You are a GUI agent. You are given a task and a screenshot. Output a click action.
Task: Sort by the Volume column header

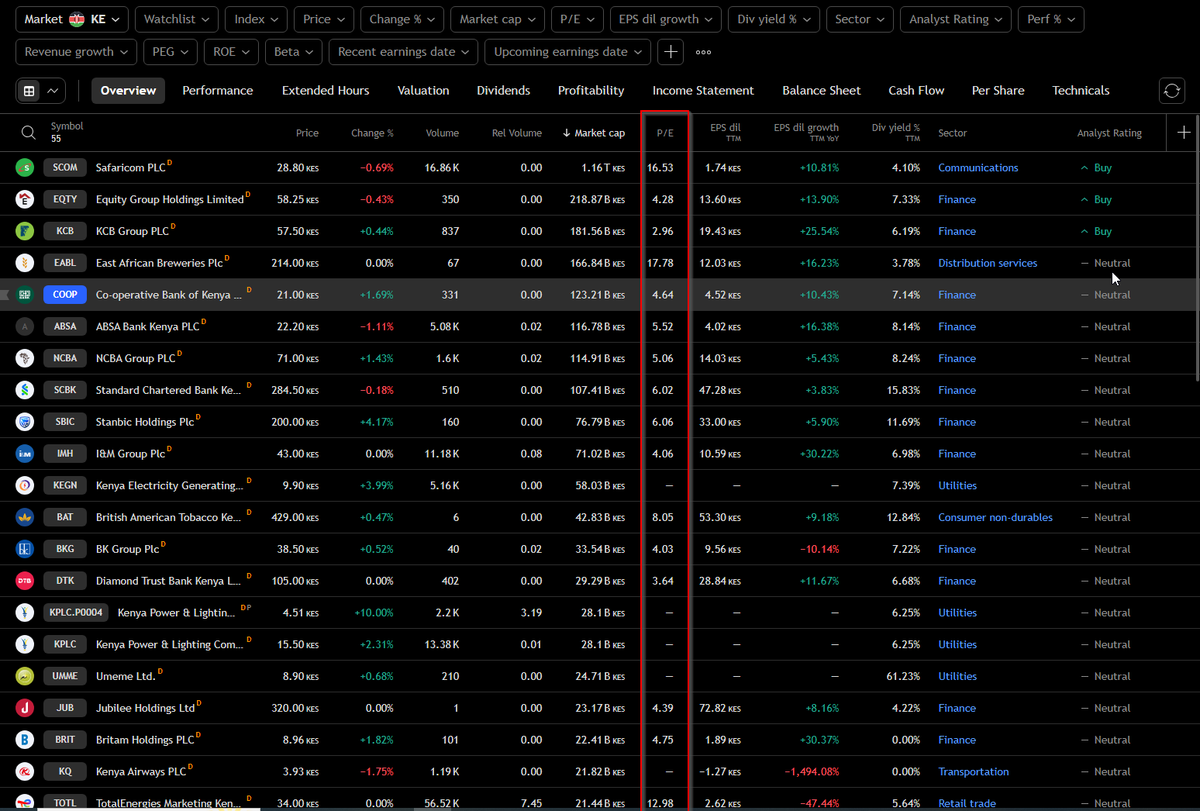coord(442,133)
